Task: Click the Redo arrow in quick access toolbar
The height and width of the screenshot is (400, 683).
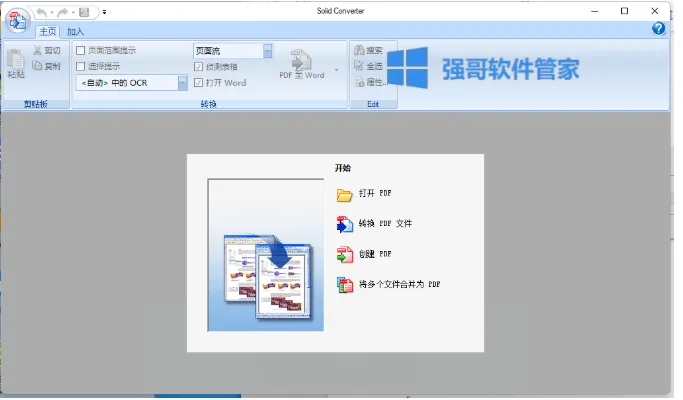Action: [x=63, y=12]
